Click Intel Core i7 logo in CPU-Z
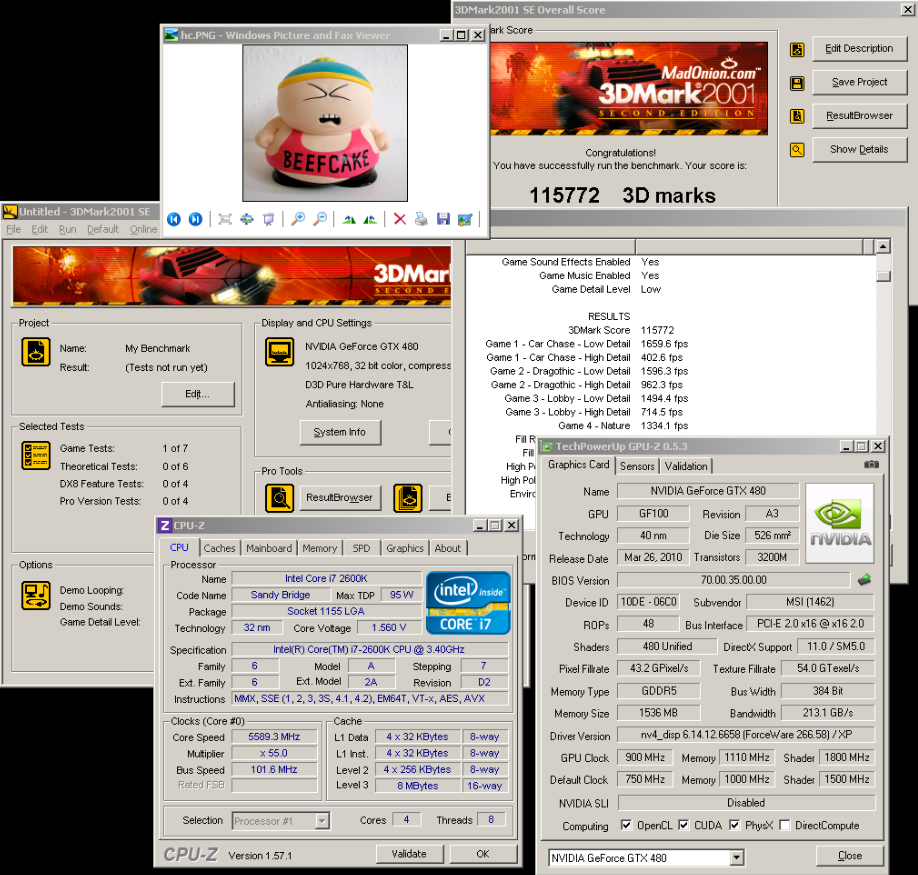This screenshot has width=918, height=875. [x=468, y=603]
